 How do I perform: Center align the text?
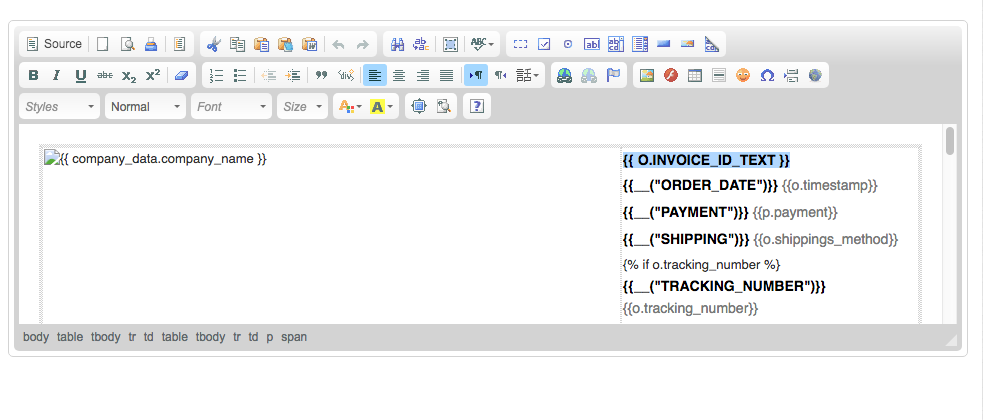click(x=399, y=75)
